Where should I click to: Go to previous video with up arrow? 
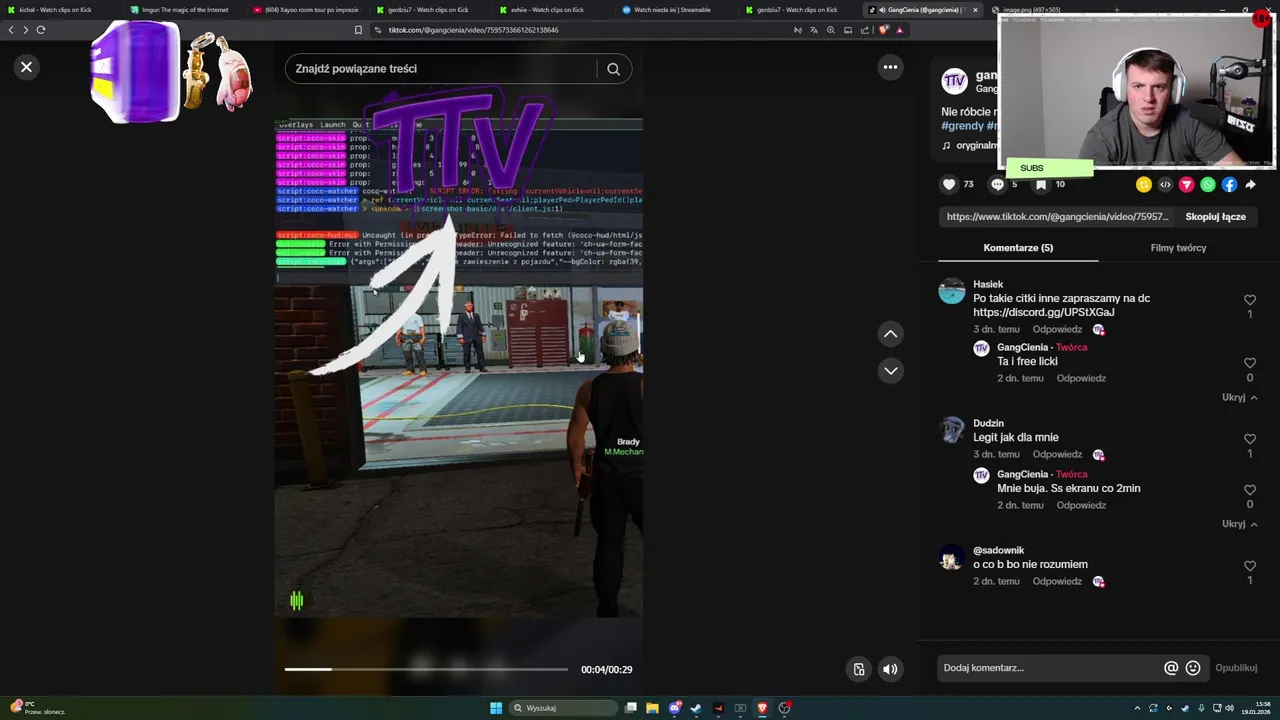tap(890, 334)
